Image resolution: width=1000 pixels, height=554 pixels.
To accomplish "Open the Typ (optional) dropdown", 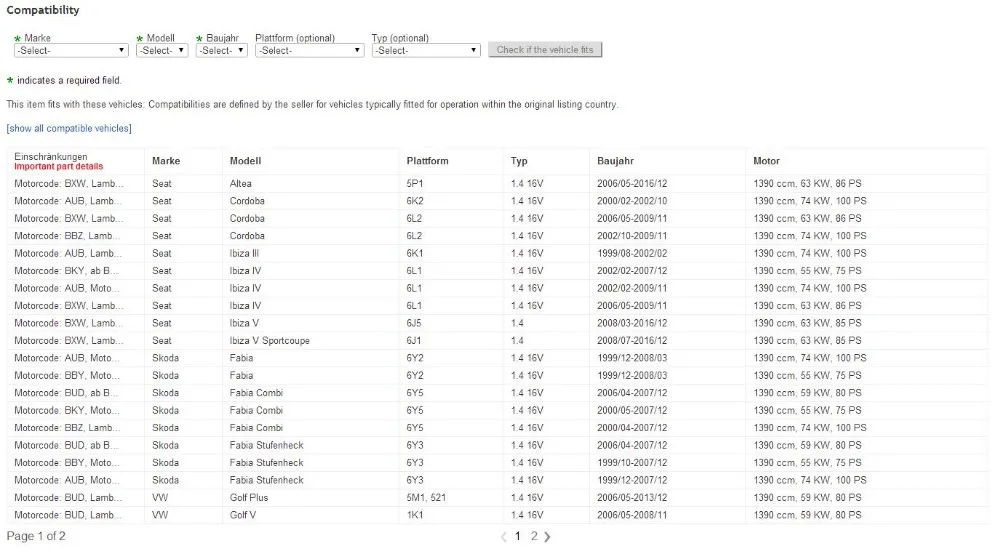I will pyautogui.click(x=426, y=50).
